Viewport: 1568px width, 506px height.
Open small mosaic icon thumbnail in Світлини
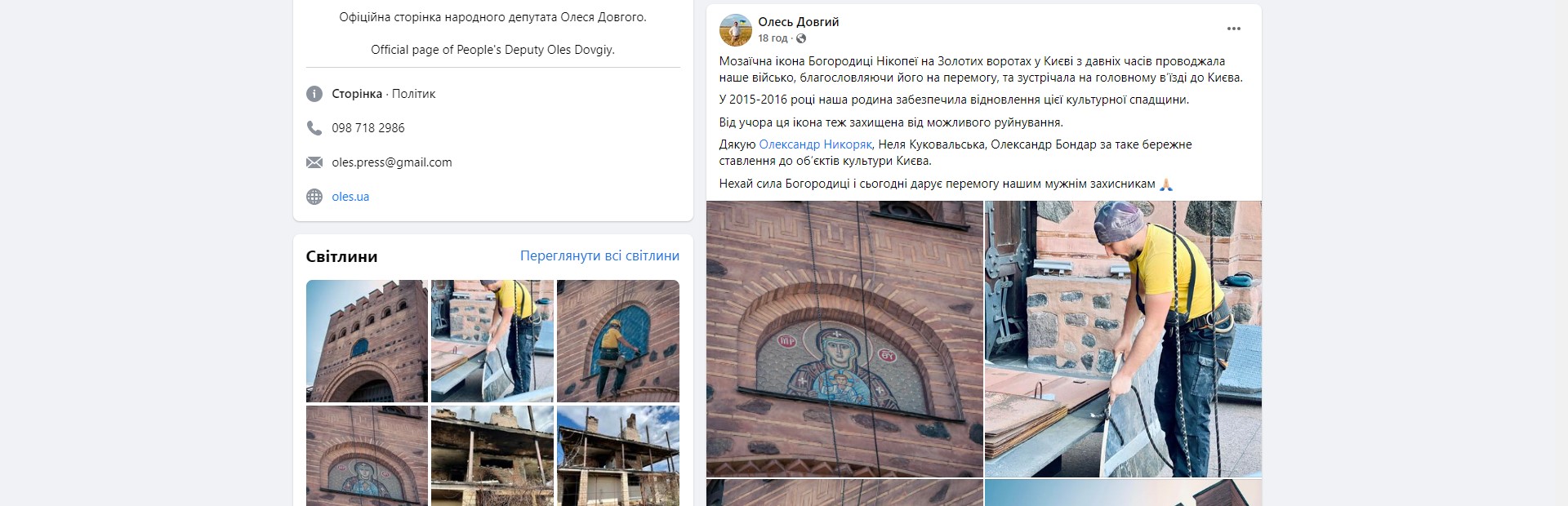[x=367, y=455]
